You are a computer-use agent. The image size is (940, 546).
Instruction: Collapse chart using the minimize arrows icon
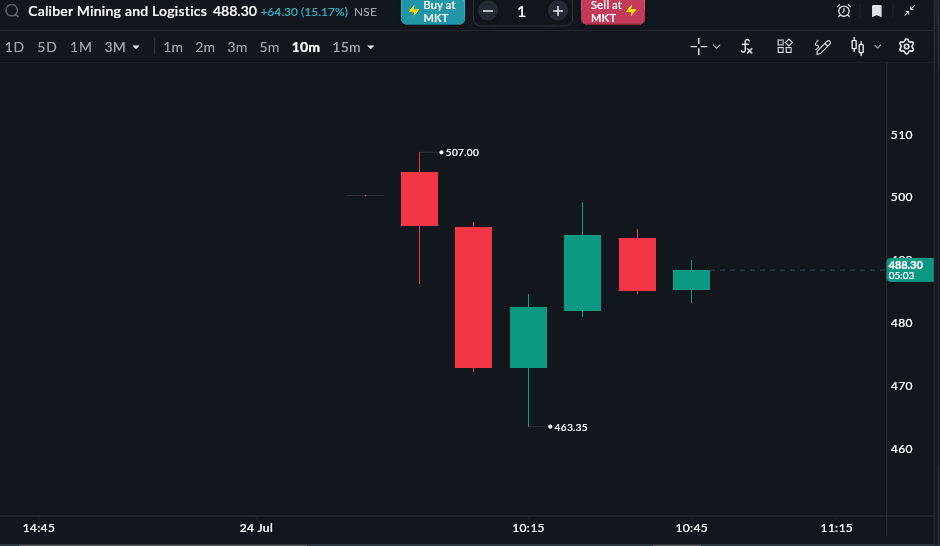909,10
